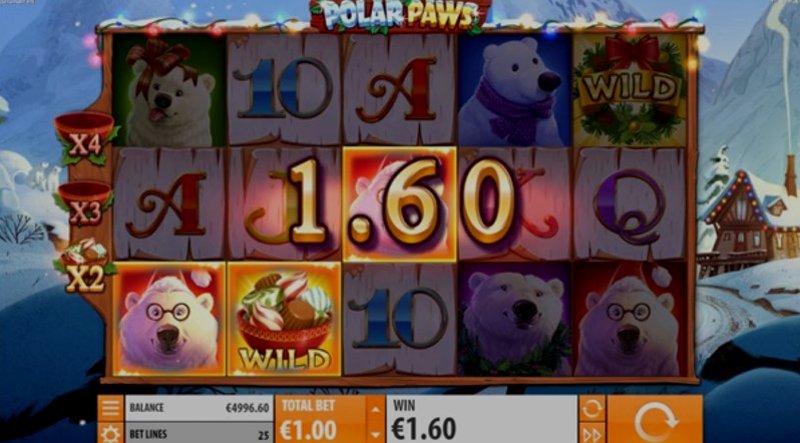Click the Win €1.60 display
Viewport: 800px width, 443px height.
coord(482,419)
